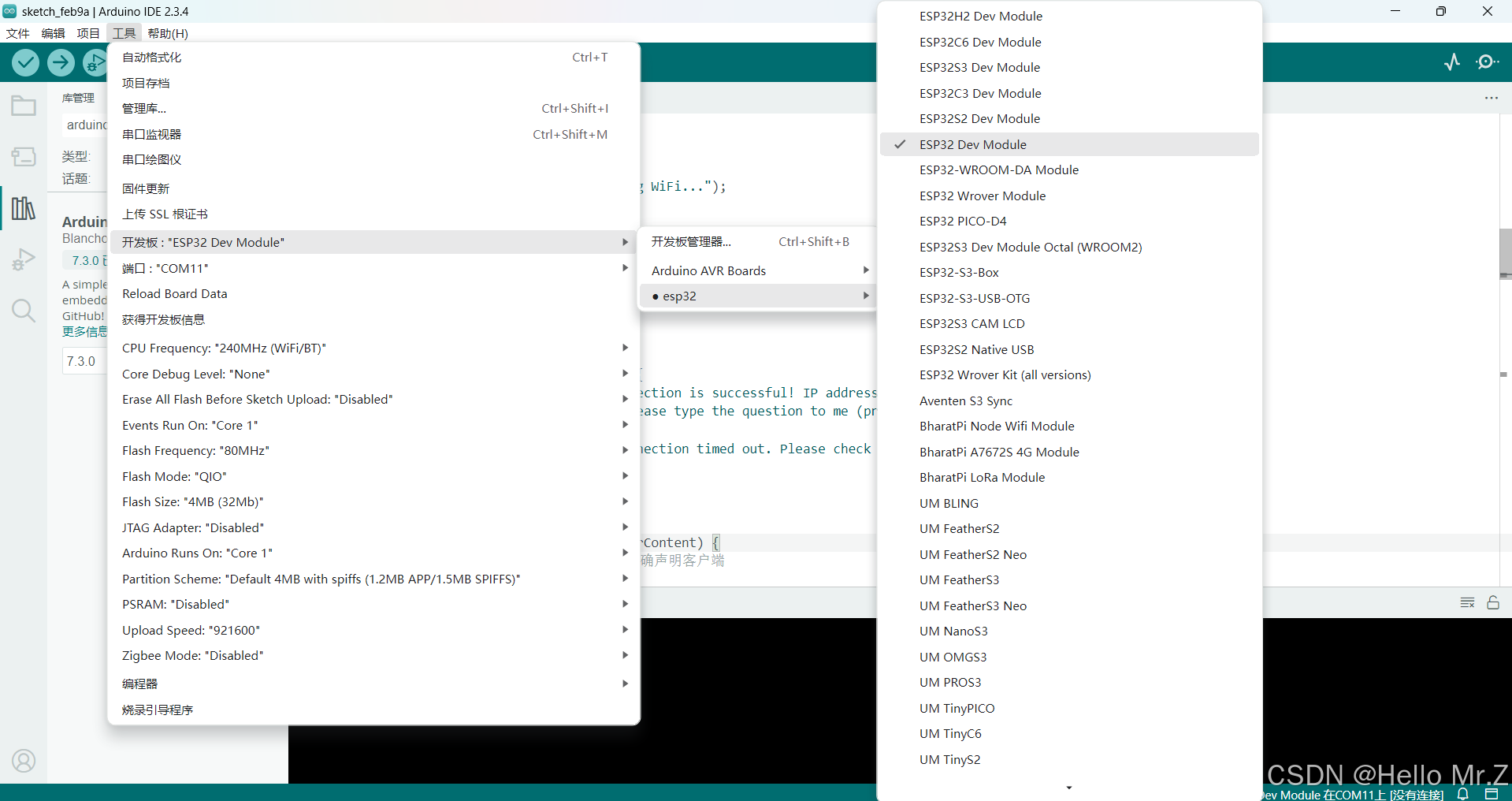
Task: Open the Boards Manager sidebar icon
Action: pos(24,157)
